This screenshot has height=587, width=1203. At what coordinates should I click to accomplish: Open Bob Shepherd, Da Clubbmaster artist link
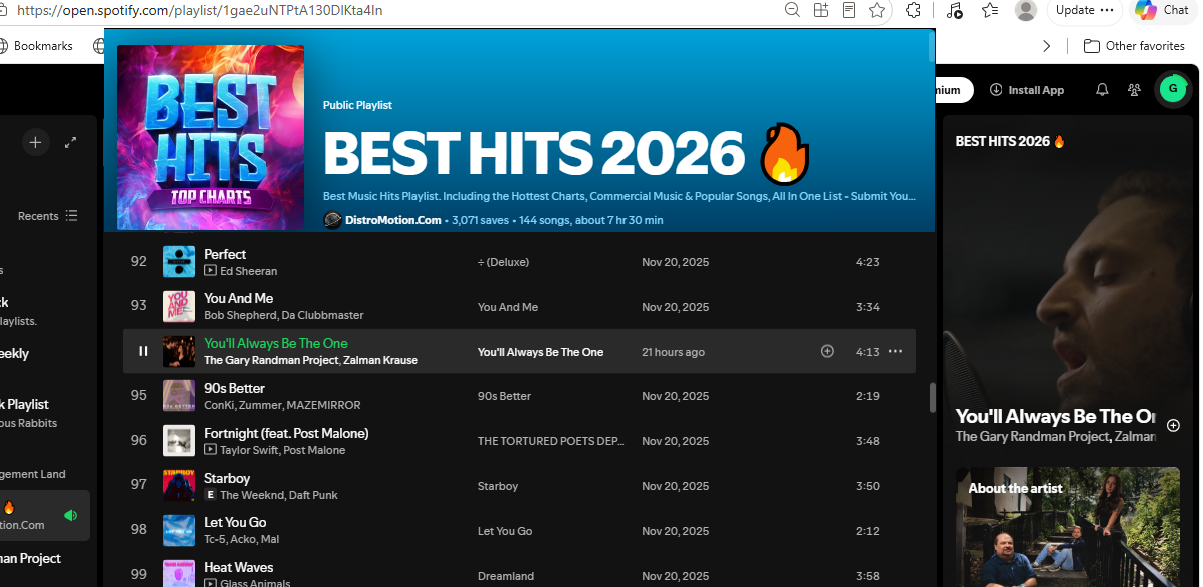[284, 315]
